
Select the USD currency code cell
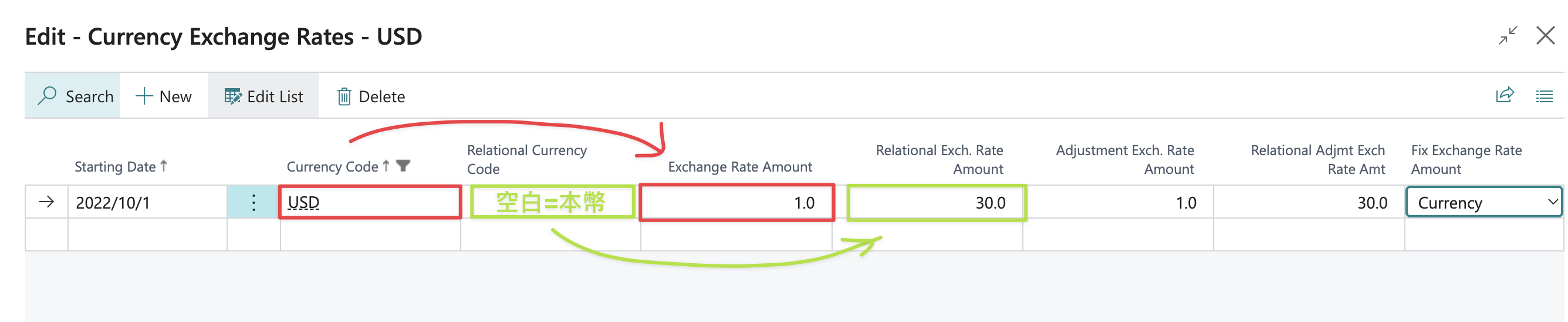(370, 203)
